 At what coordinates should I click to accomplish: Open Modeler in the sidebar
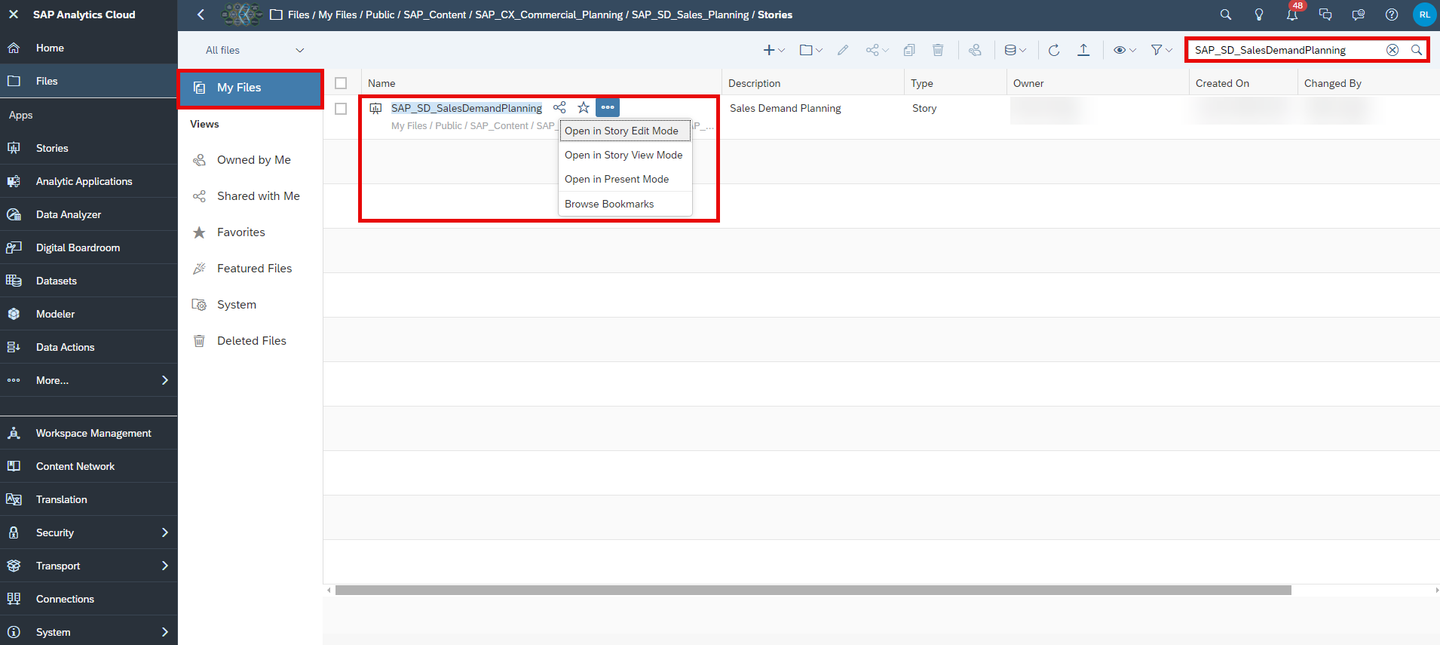[89, 314]
